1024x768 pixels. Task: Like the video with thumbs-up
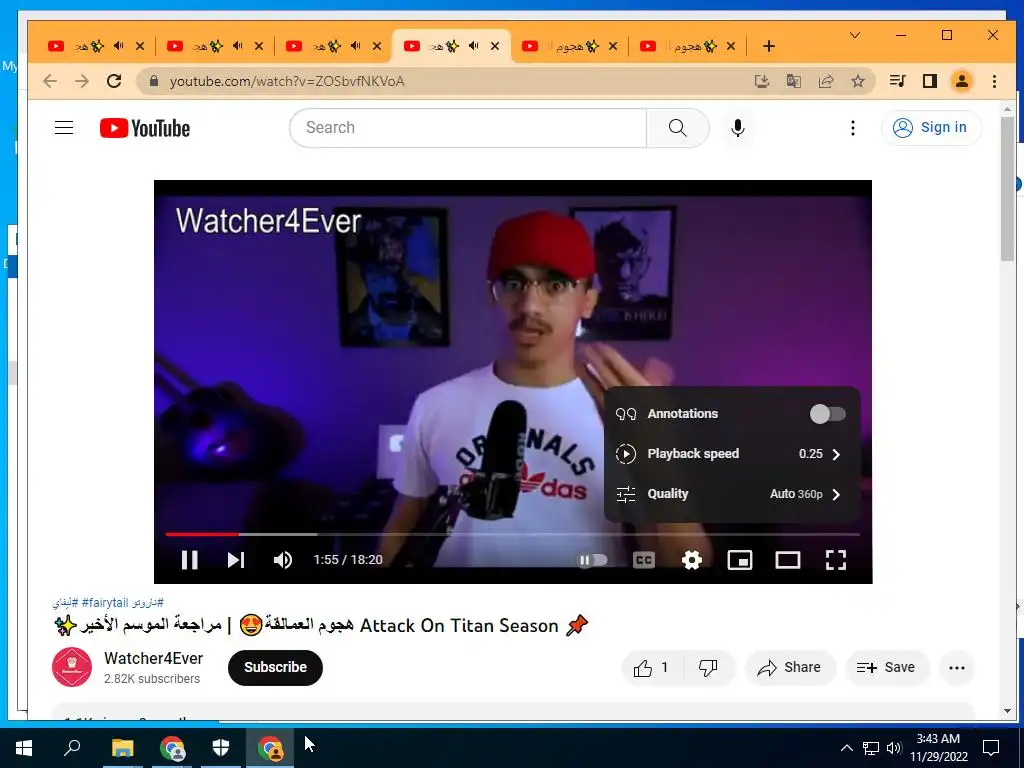[x=650, y=667]
